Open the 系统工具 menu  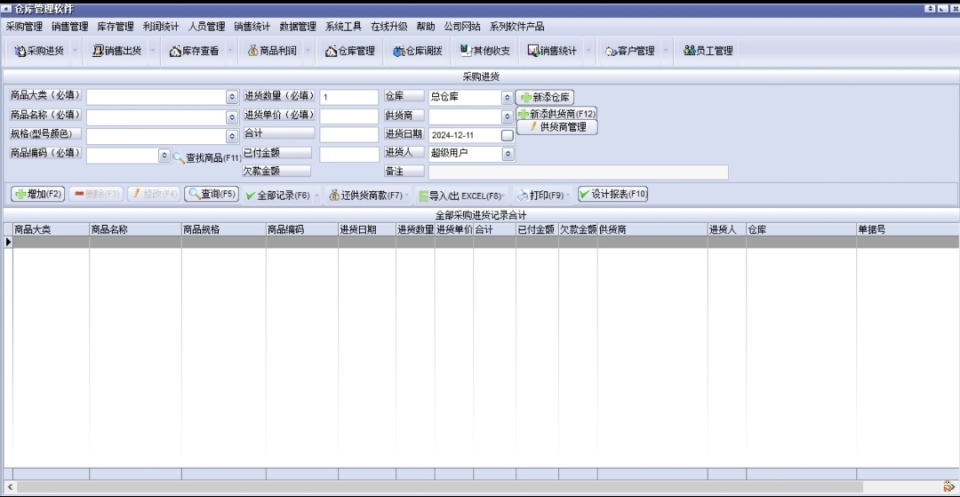(x=343, y=26)
